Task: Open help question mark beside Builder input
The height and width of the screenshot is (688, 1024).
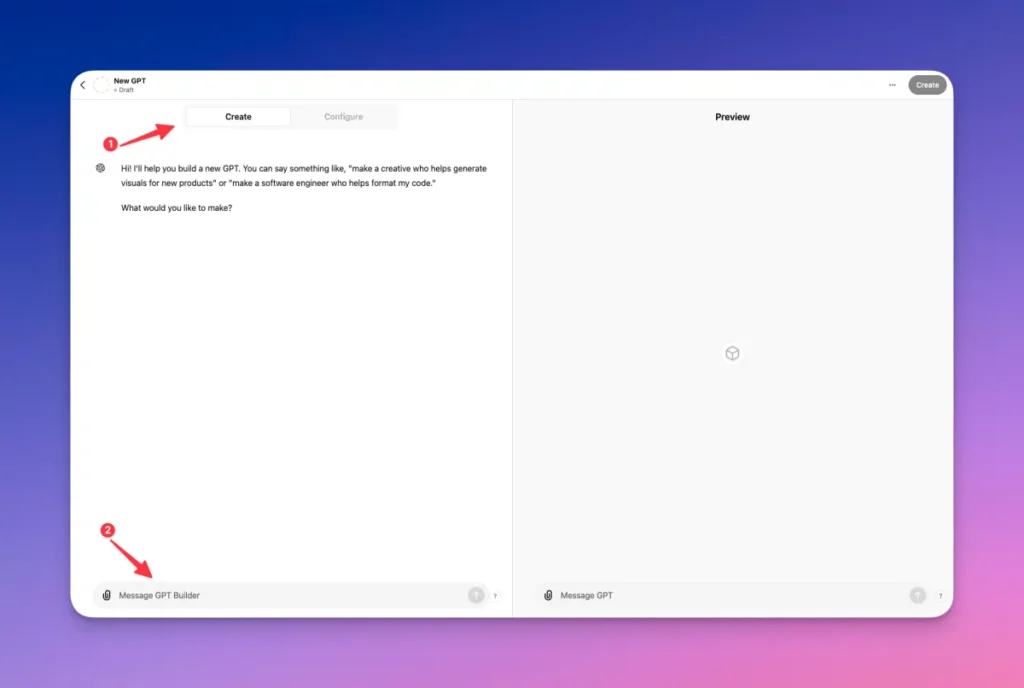Action: 495,596
